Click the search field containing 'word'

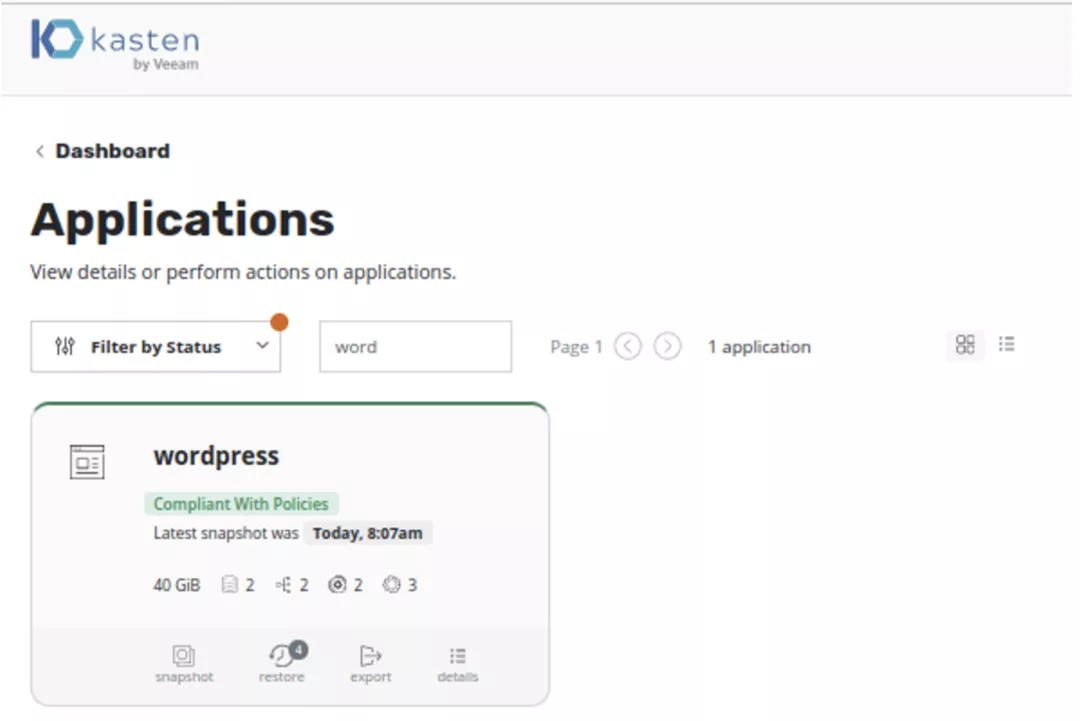415,347
